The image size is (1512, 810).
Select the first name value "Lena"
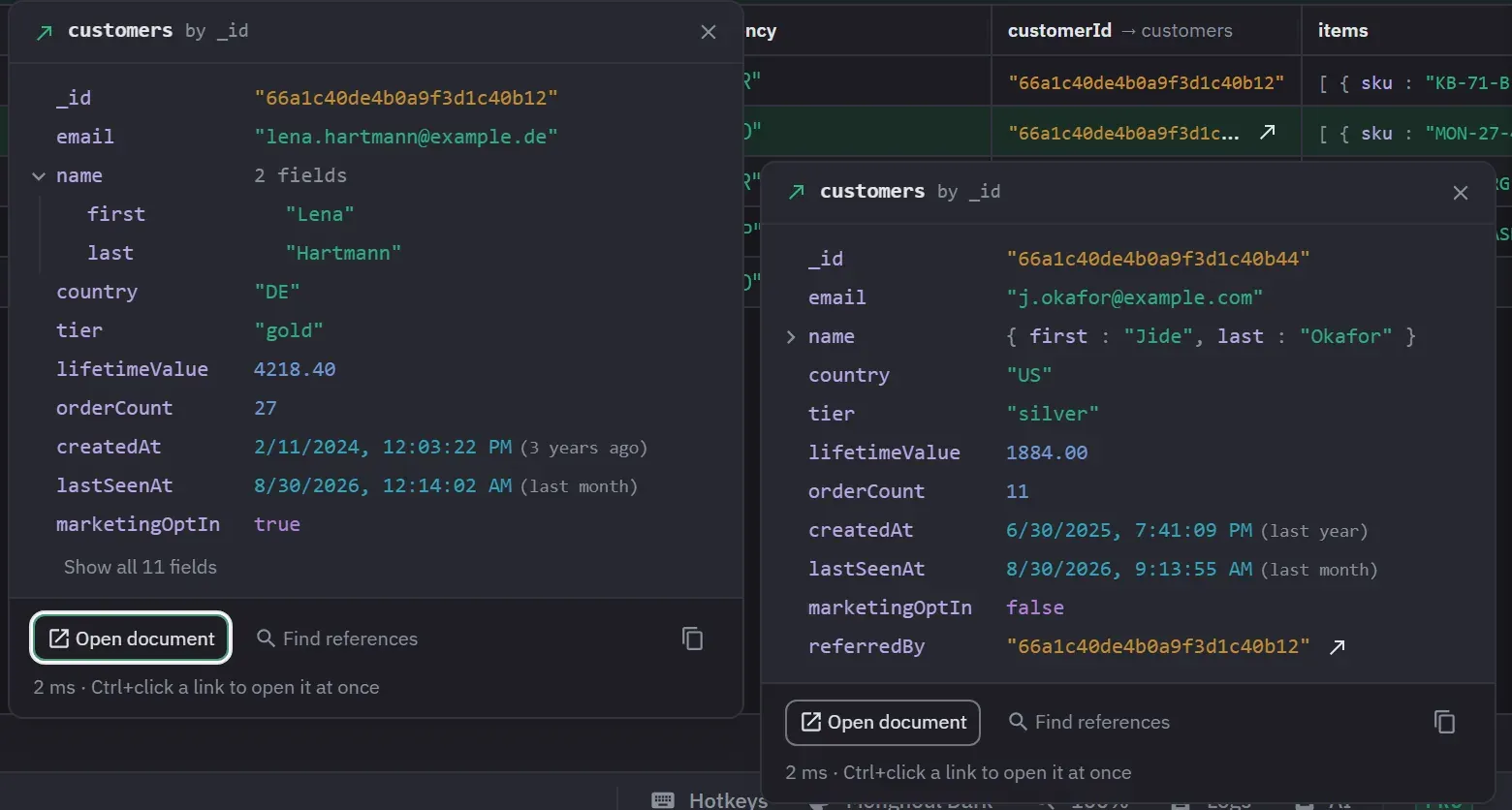click(x=320, y=214)
